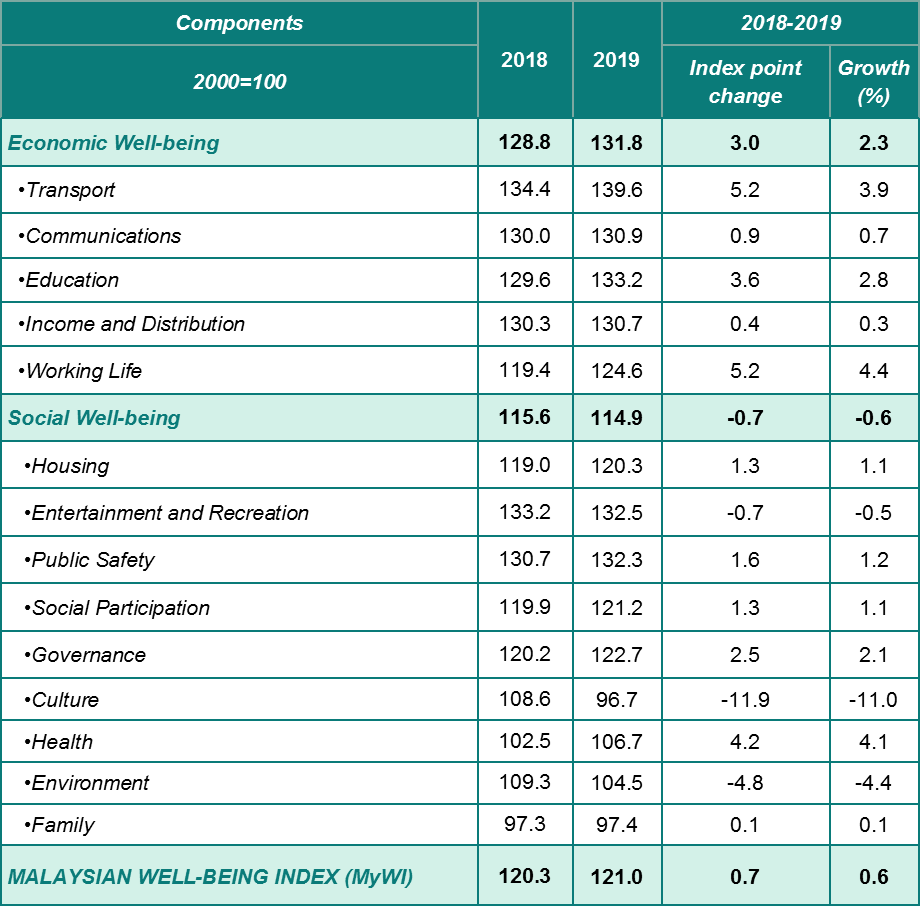Select the -0.6 growth cell for Social Well-being
The image size is (920, 906).
coord(873,418)
